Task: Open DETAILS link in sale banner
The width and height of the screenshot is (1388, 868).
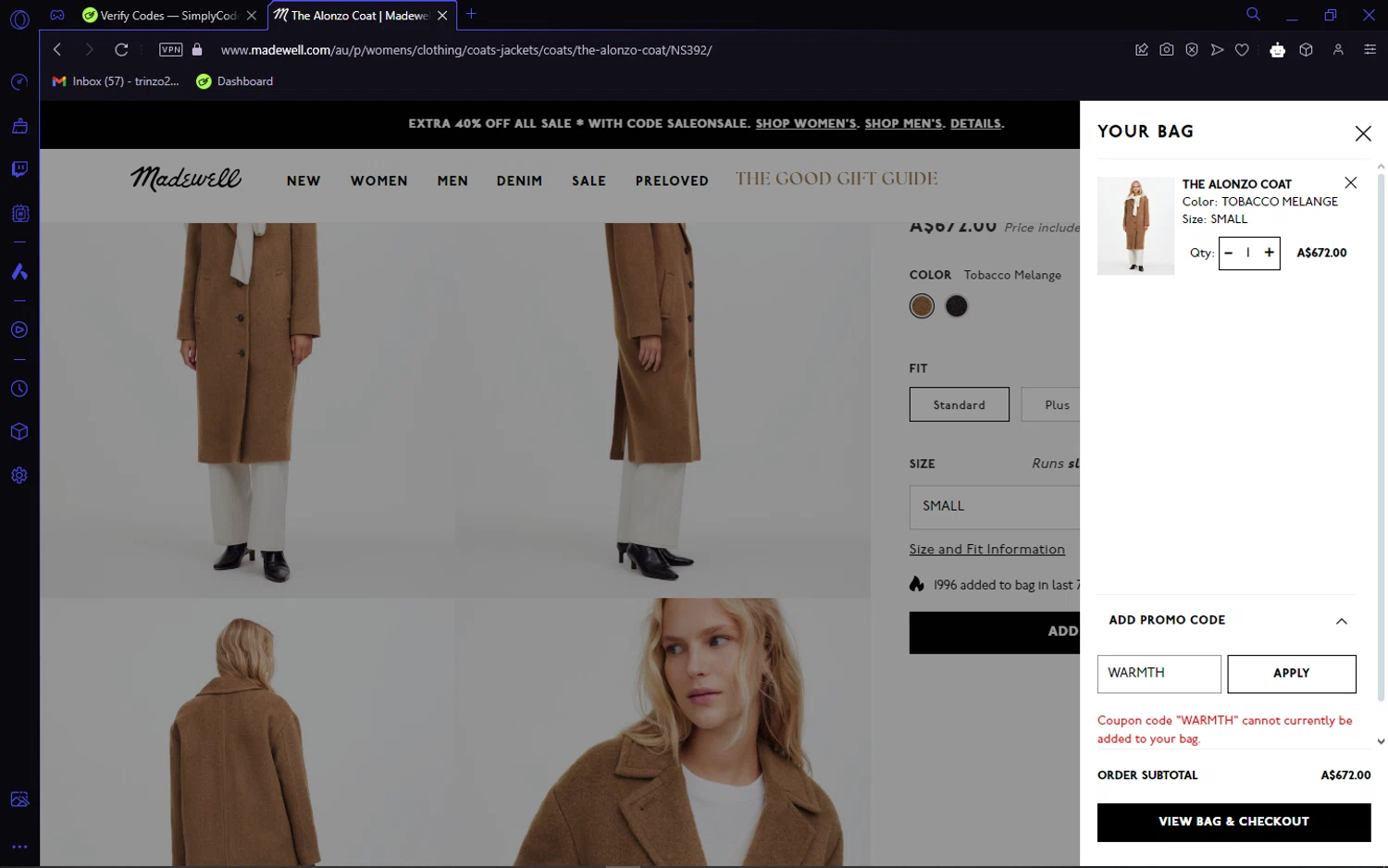Action: coord(976,124)
